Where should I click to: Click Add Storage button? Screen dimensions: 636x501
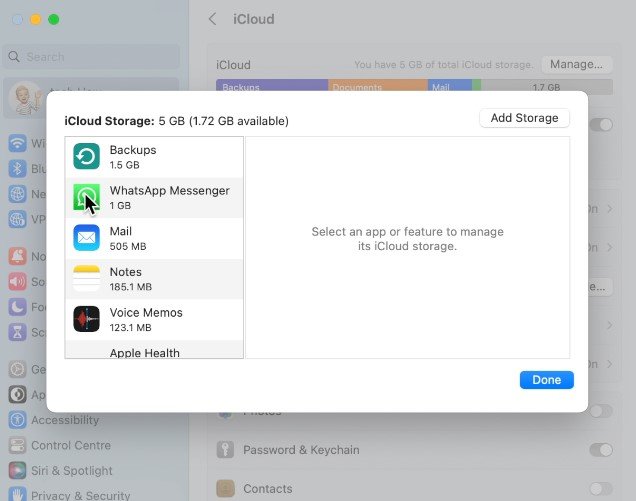[x=524, y=118]
